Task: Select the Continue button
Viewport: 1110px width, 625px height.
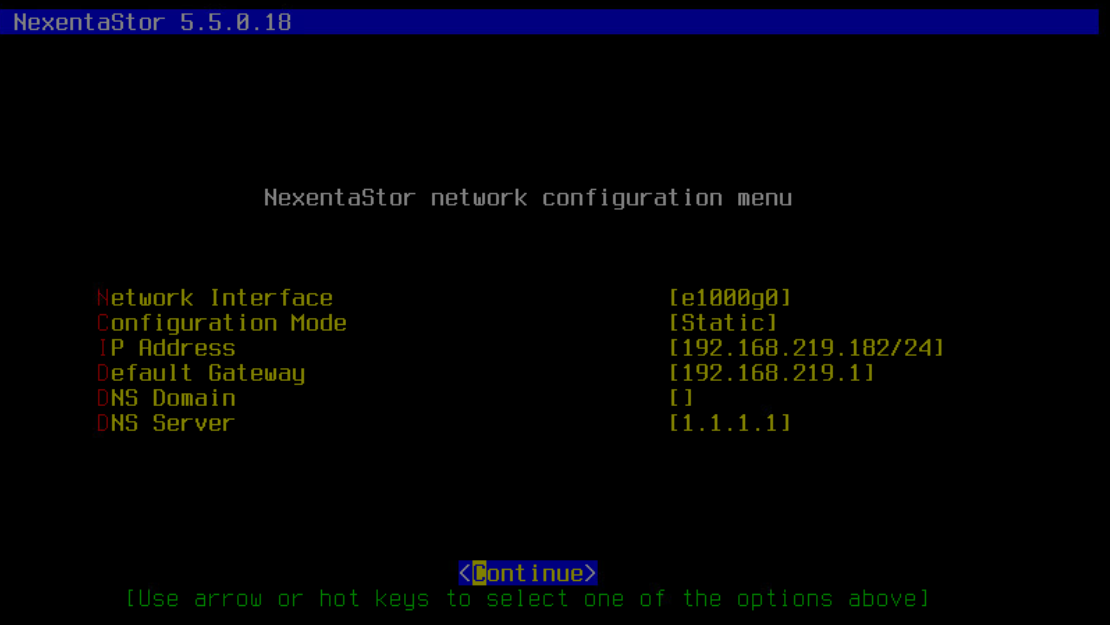Action: [x=527, y=573]
